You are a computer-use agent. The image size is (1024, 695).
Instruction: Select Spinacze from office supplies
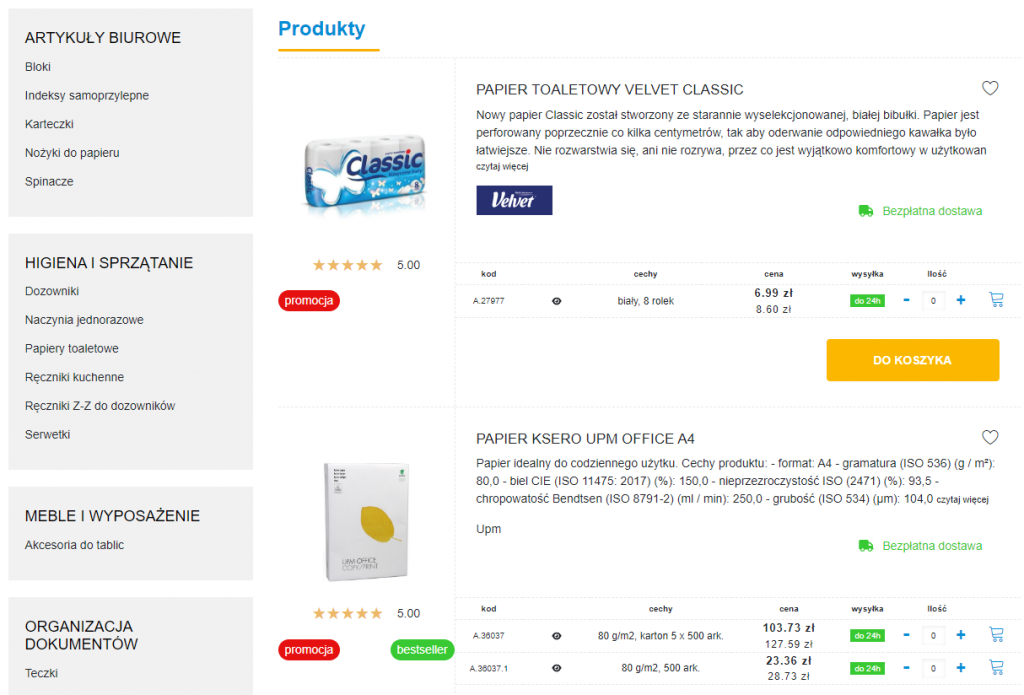click(49, 182)
